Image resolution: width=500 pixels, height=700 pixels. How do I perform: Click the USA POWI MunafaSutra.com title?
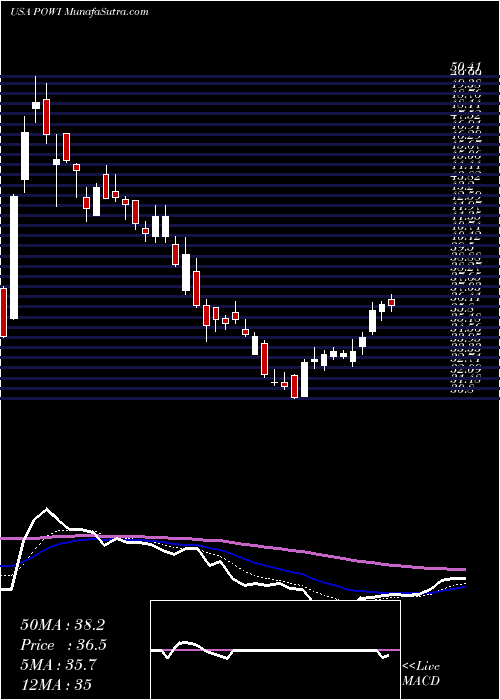click(79, 12)
